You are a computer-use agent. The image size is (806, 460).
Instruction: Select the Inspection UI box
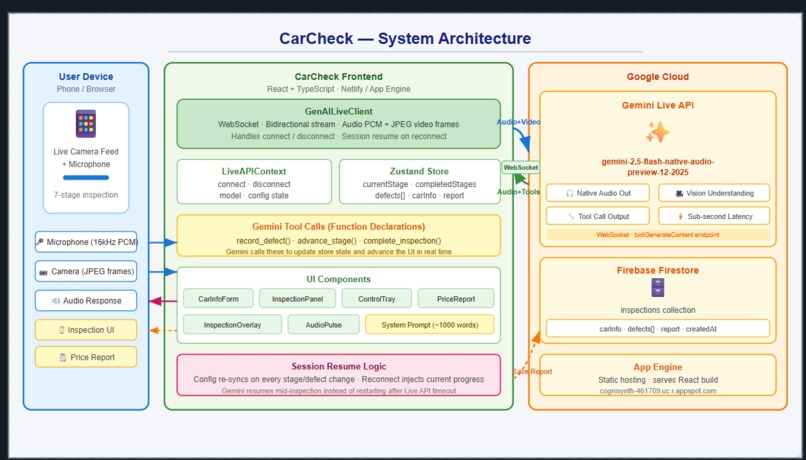pyautogui.click(x=86, y=330)
